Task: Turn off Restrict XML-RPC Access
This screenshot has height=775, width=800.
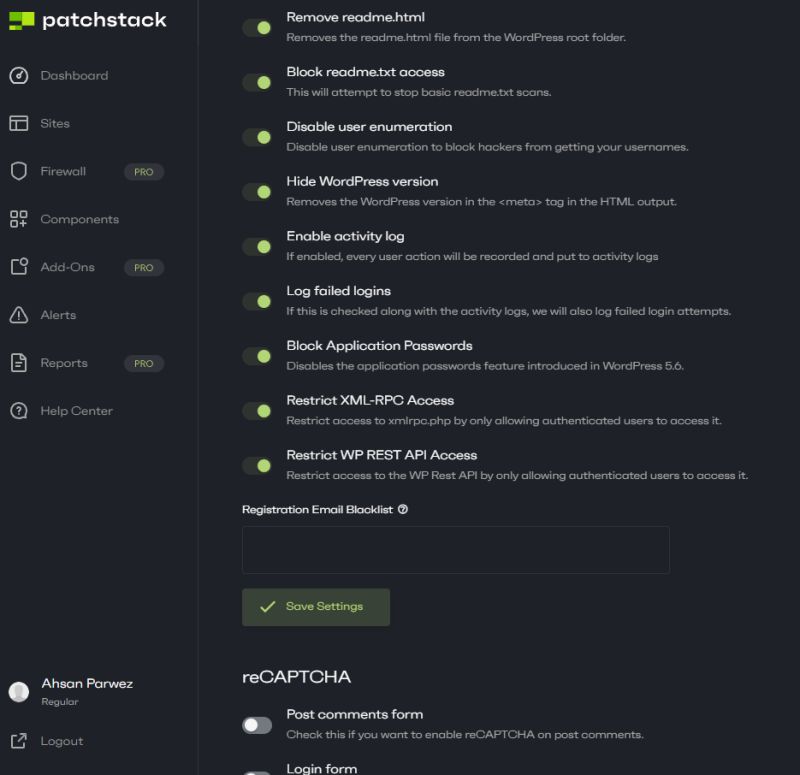Action: [255, 411]
